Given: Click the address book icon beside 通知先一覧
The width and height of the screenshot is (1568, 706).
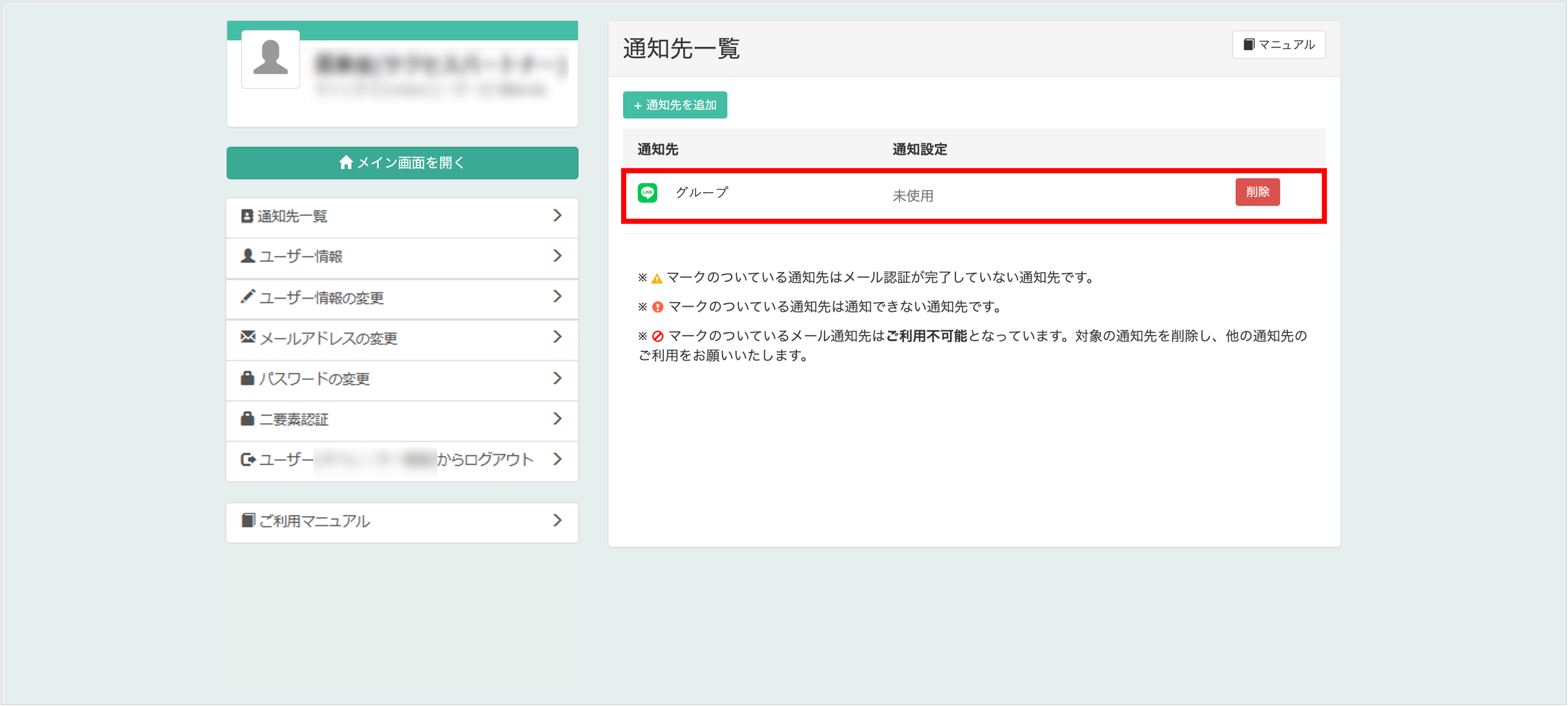Looking at the screenshot, I should [x=247, y=216].
